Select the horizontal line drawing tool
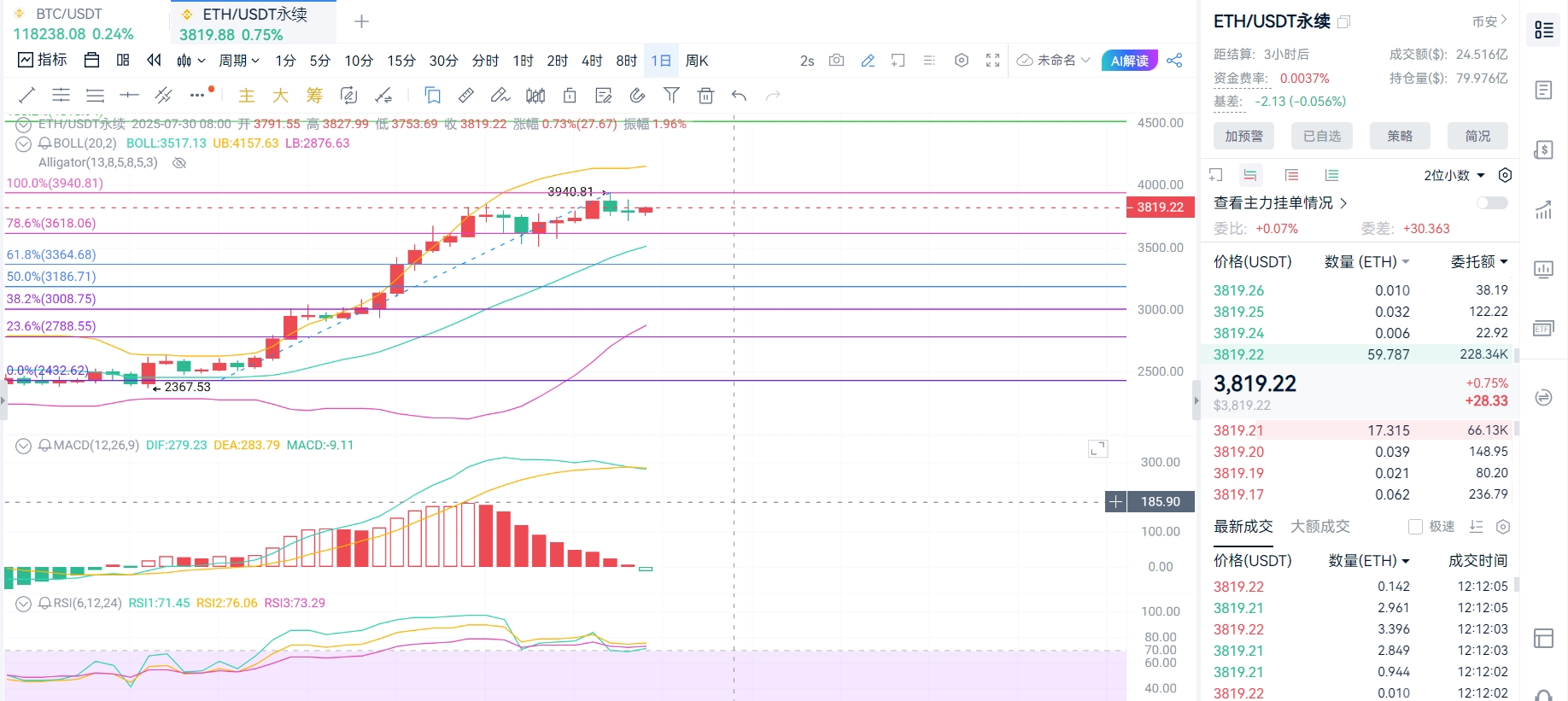The width and height of the screenshot is (1568, 701). pos(129,95)
